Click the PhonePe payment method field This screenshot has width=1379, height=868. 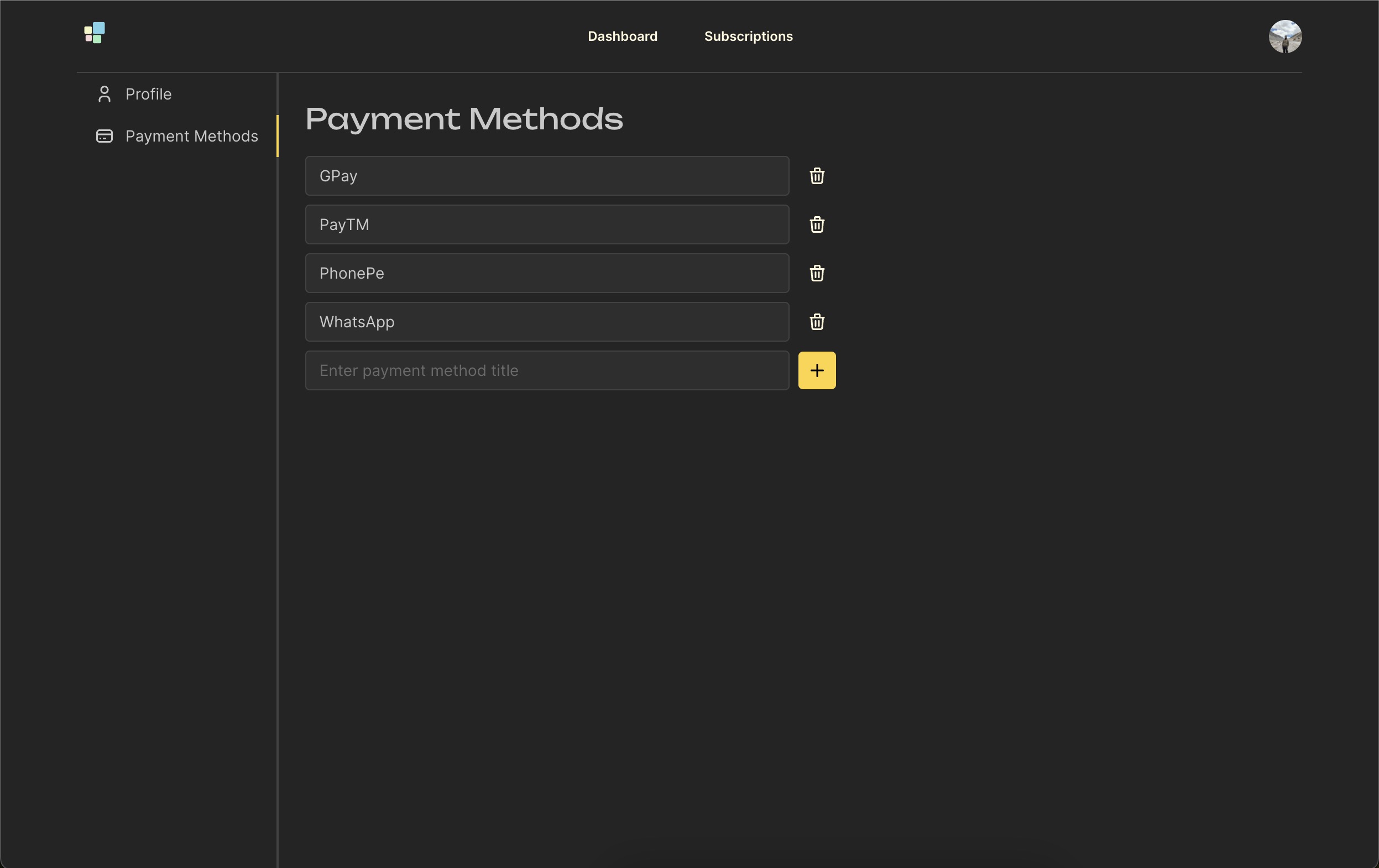547,273
